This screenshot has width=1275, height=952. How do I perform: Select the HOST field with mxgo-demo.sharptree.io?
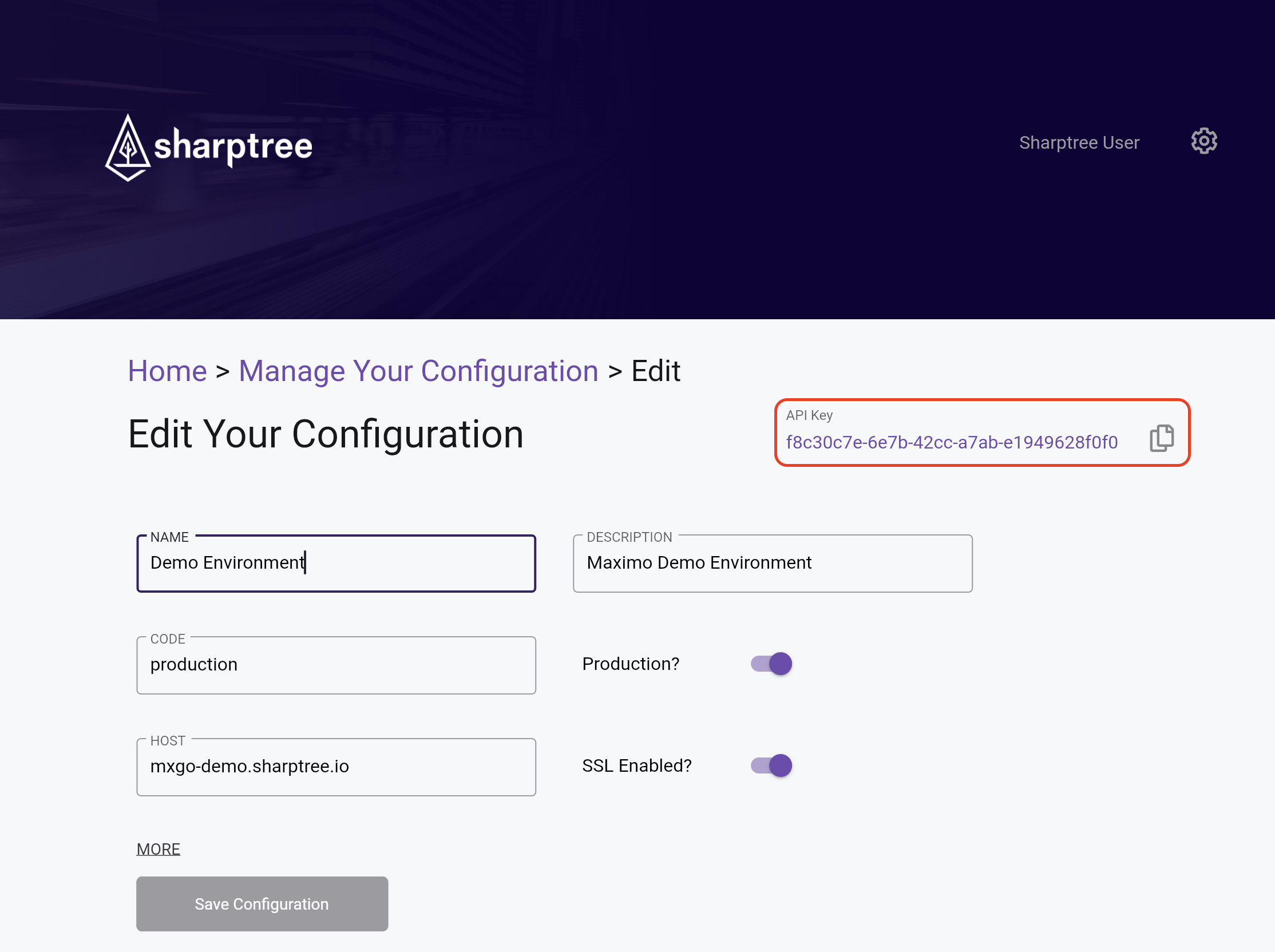[336, 767]
